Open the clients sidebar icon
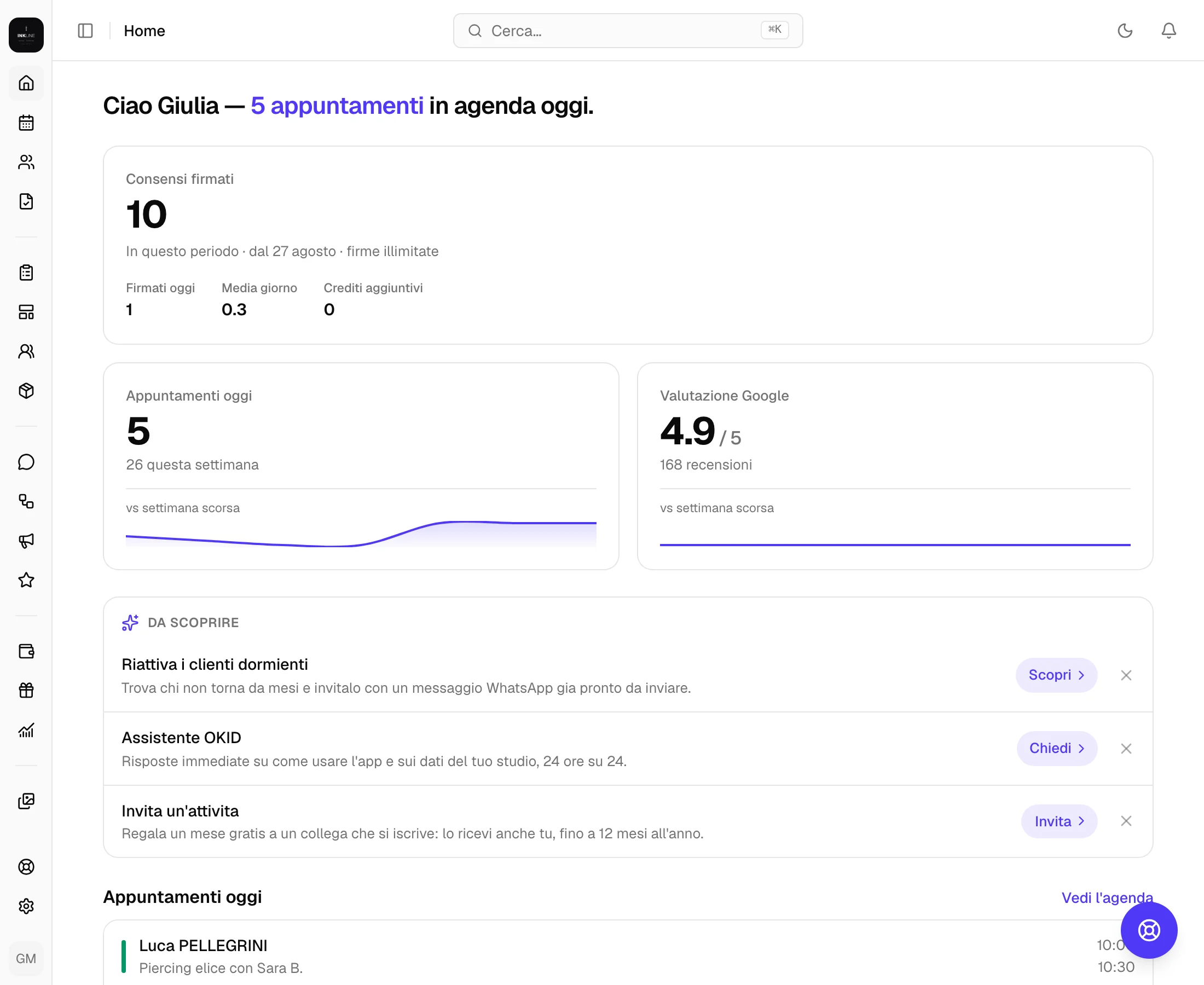This screenshot has height=985, width=1204. (x=26, y=163)
